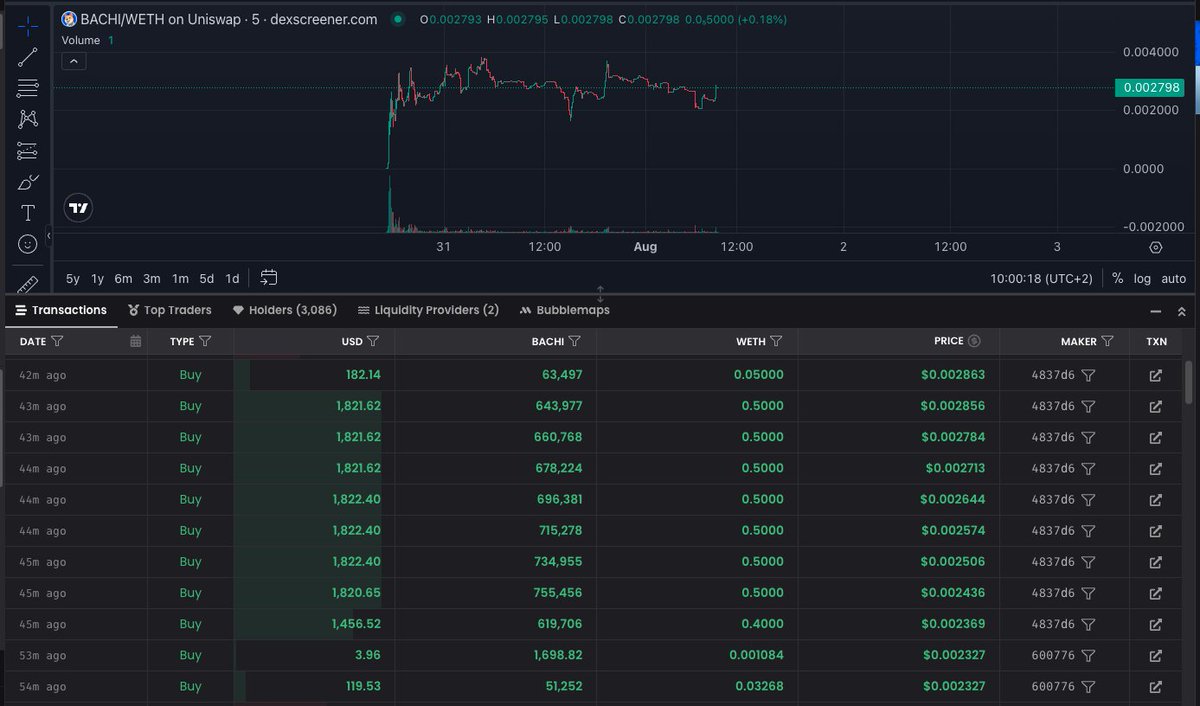Open the Fibonacci retracement tool group
This screenshot has width=1200, height=706.
[x=28, y=88]
